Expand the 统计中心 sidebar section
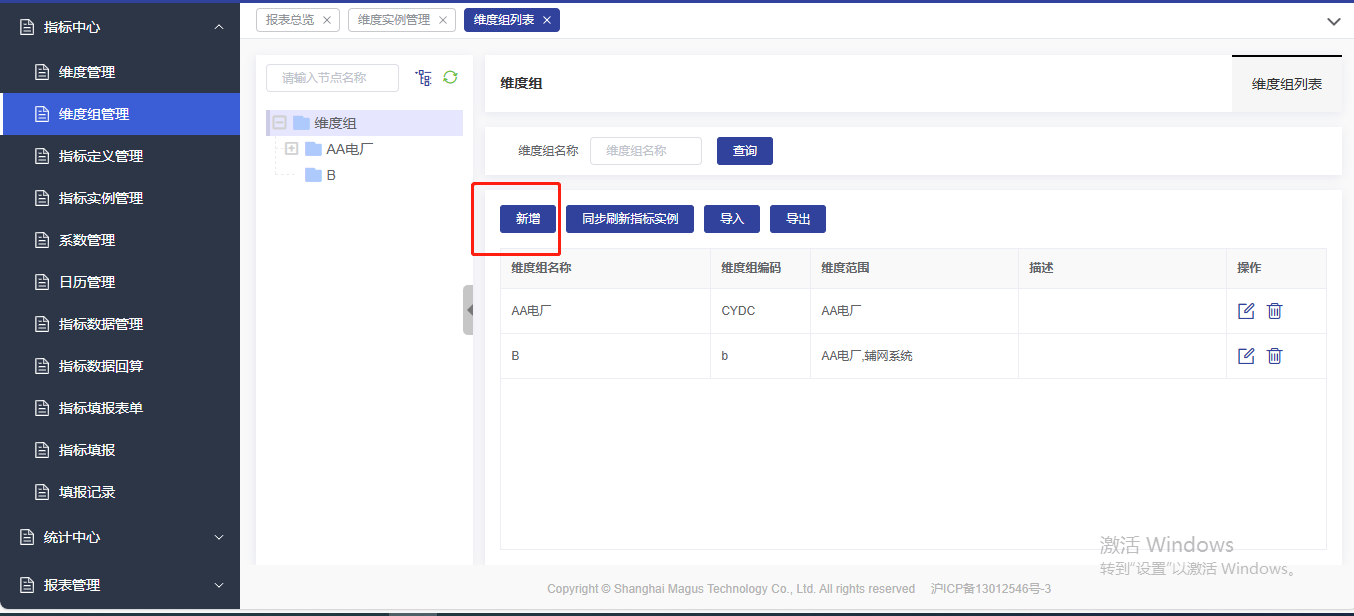1354x616 pixels. coord(219,537)
